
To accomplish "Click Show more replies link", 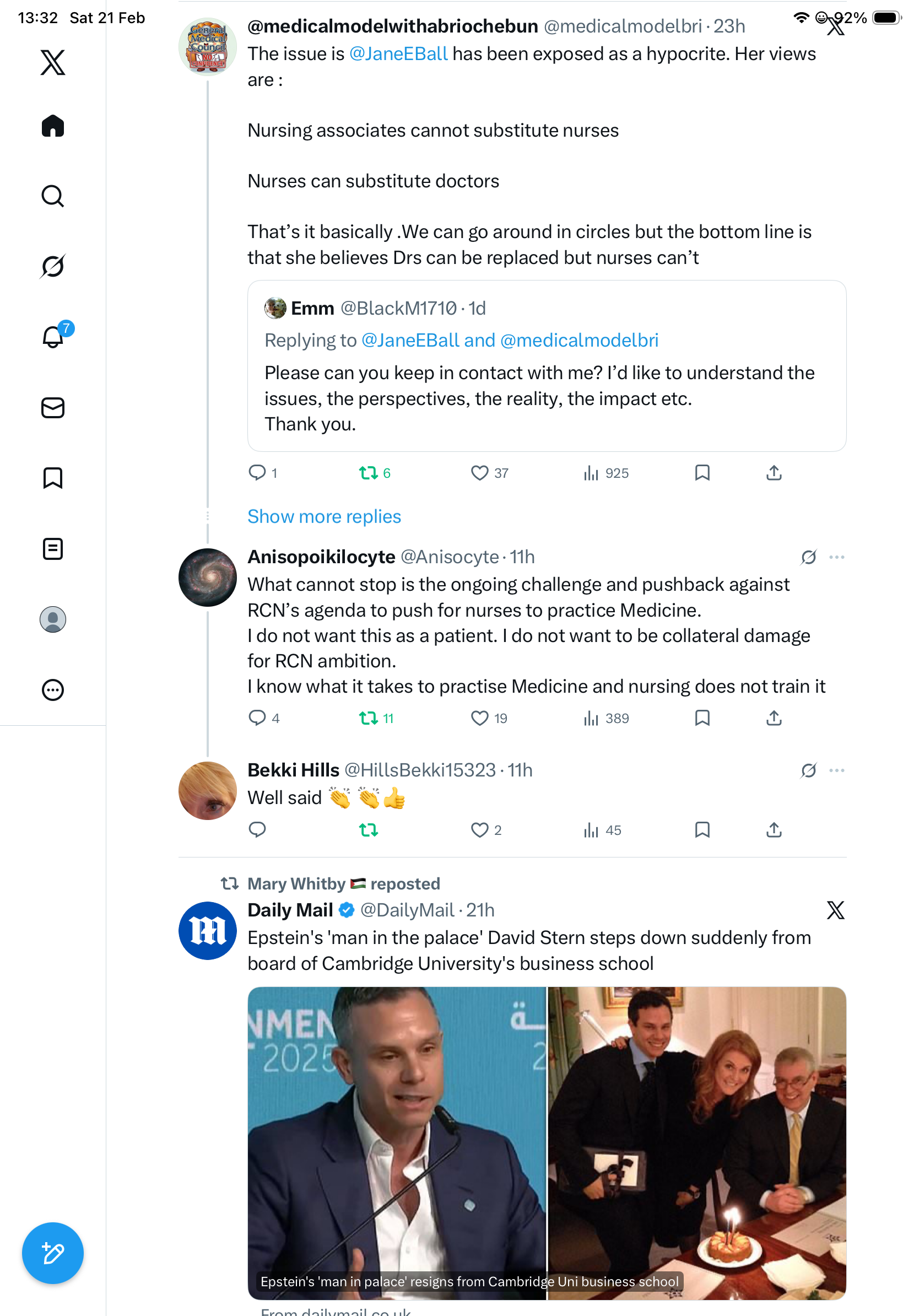I will point(325,516).
